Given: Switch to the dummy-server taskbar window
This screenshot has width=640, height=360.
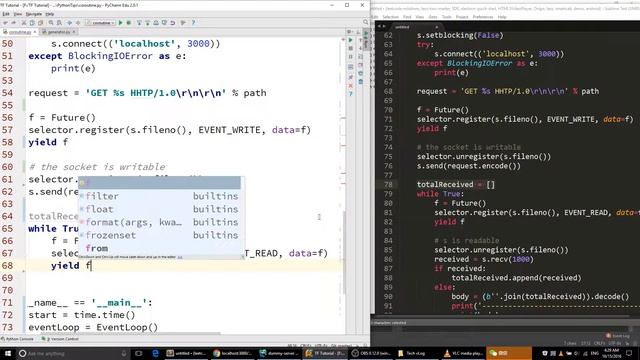Looking at the screenshot, I should pyautogui.click(x=280, y=353).
